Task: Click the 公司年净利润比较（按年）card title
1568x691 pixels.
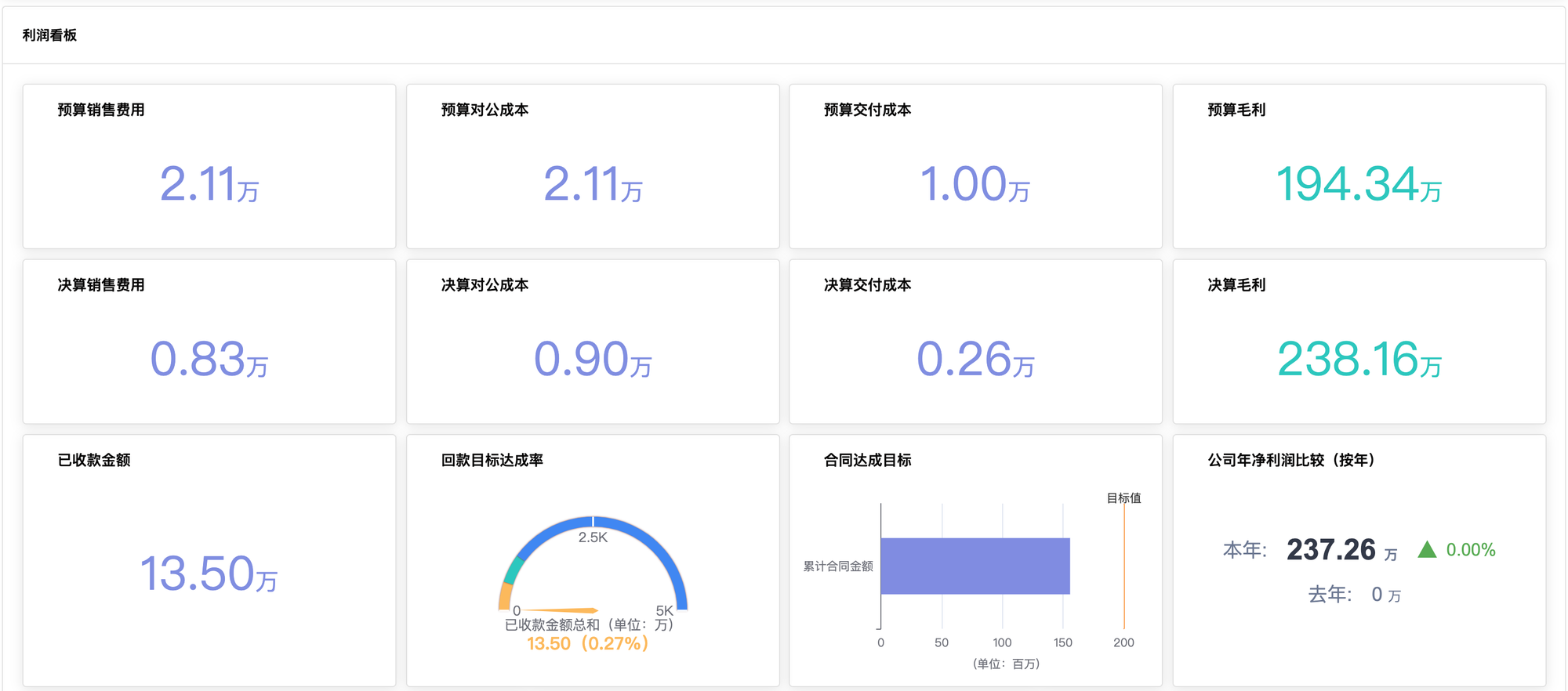Action: 1290,460
